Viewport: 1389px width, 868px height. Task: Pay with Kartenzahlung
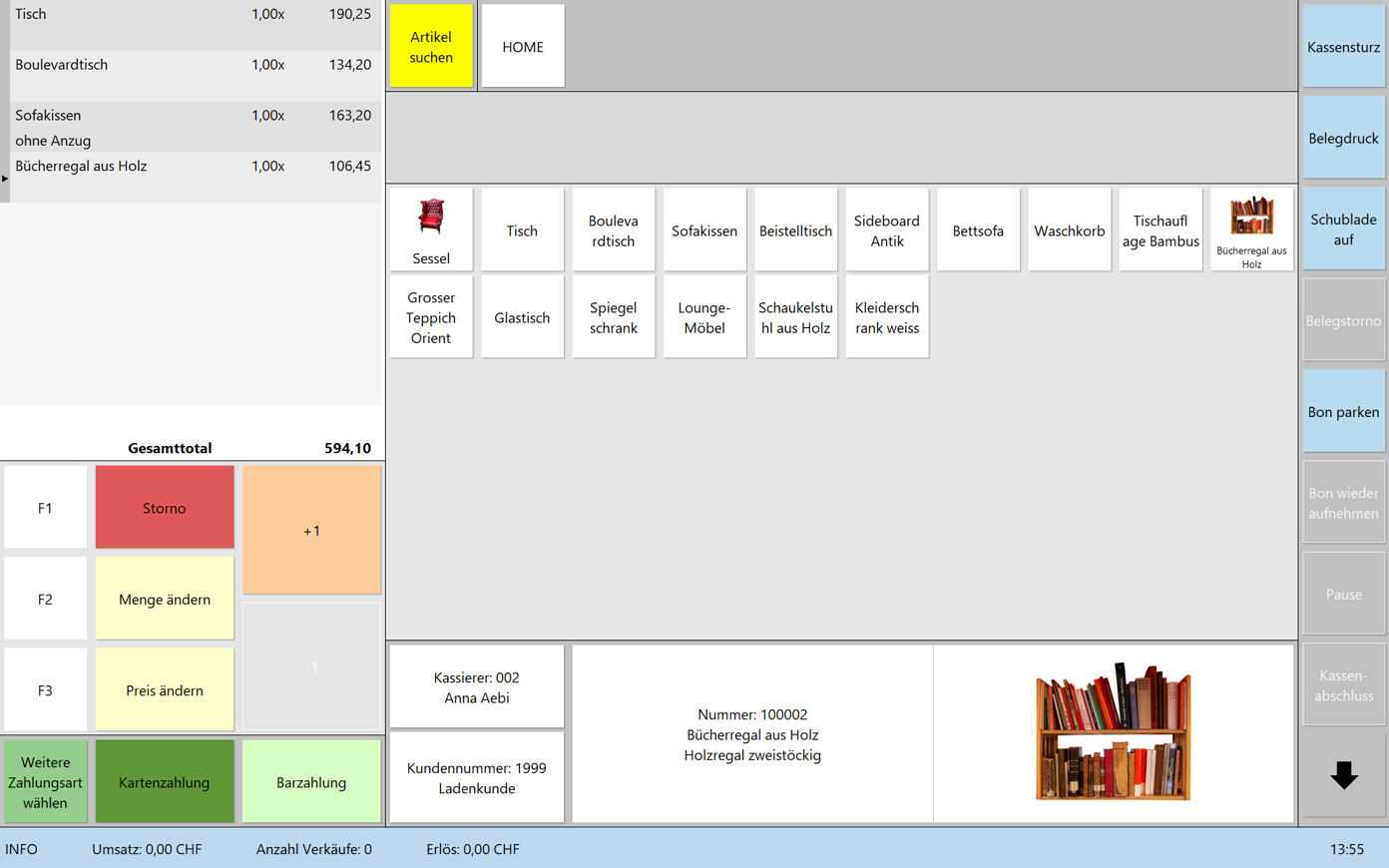click(165, 782)
